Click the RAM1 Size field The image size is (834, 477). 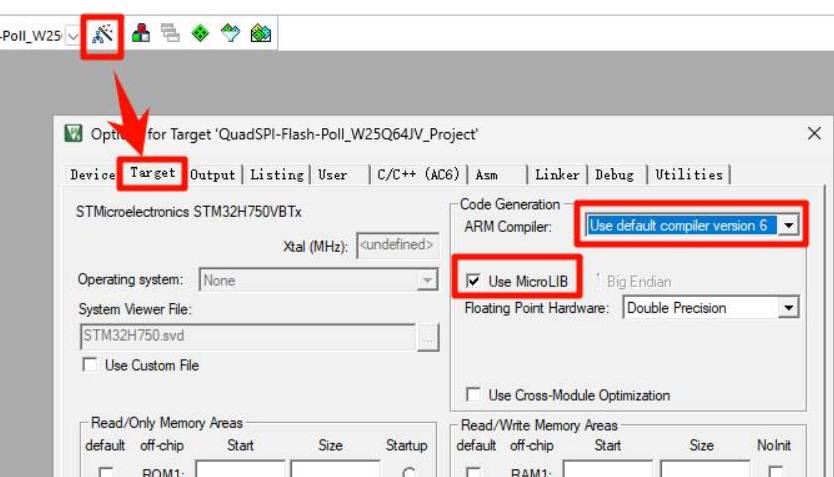tap(705, 470)
